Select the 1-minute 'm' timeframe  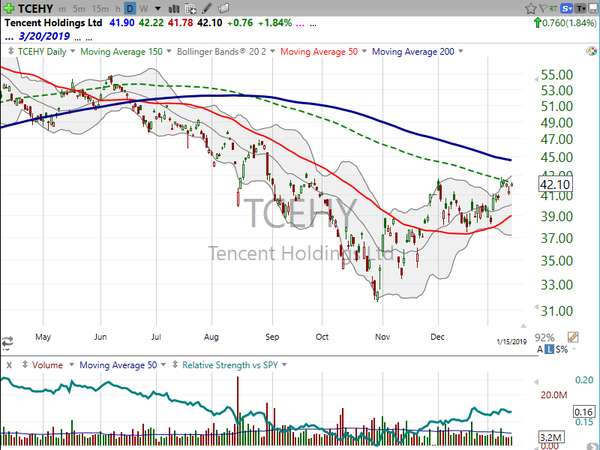tap(62, 9)
